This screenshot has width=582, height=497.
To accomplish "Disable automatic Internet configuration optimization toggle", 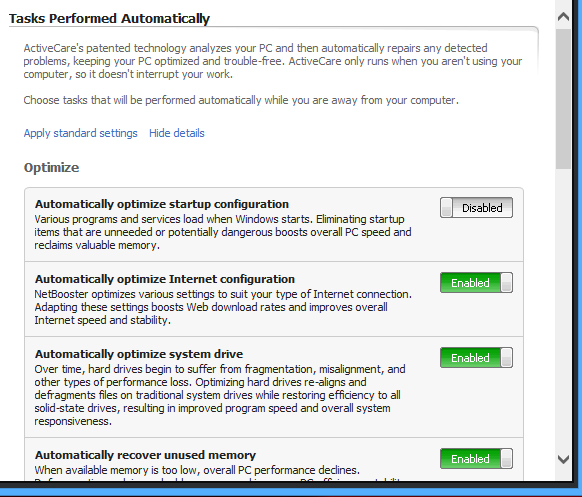I will (476, 283).
